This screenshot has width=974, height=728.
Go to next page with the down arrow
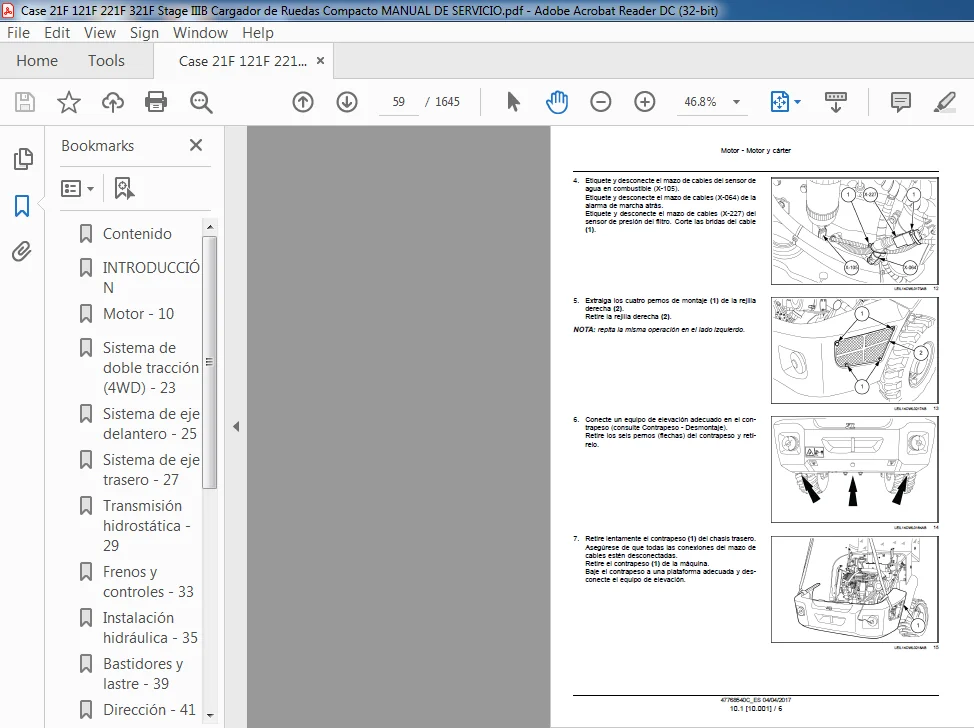pos(347,102)
